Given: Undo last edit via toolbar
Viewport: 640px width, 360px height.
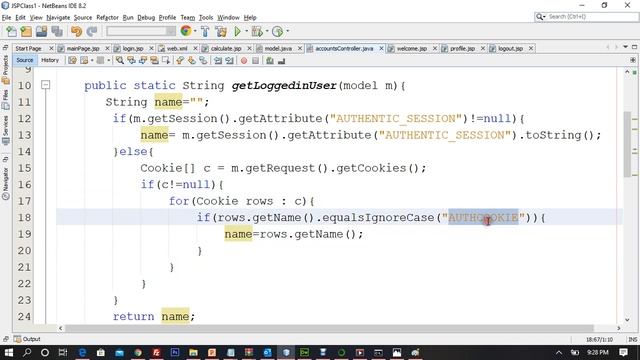Looking at the screenshot, I should [x=76, y=31].
